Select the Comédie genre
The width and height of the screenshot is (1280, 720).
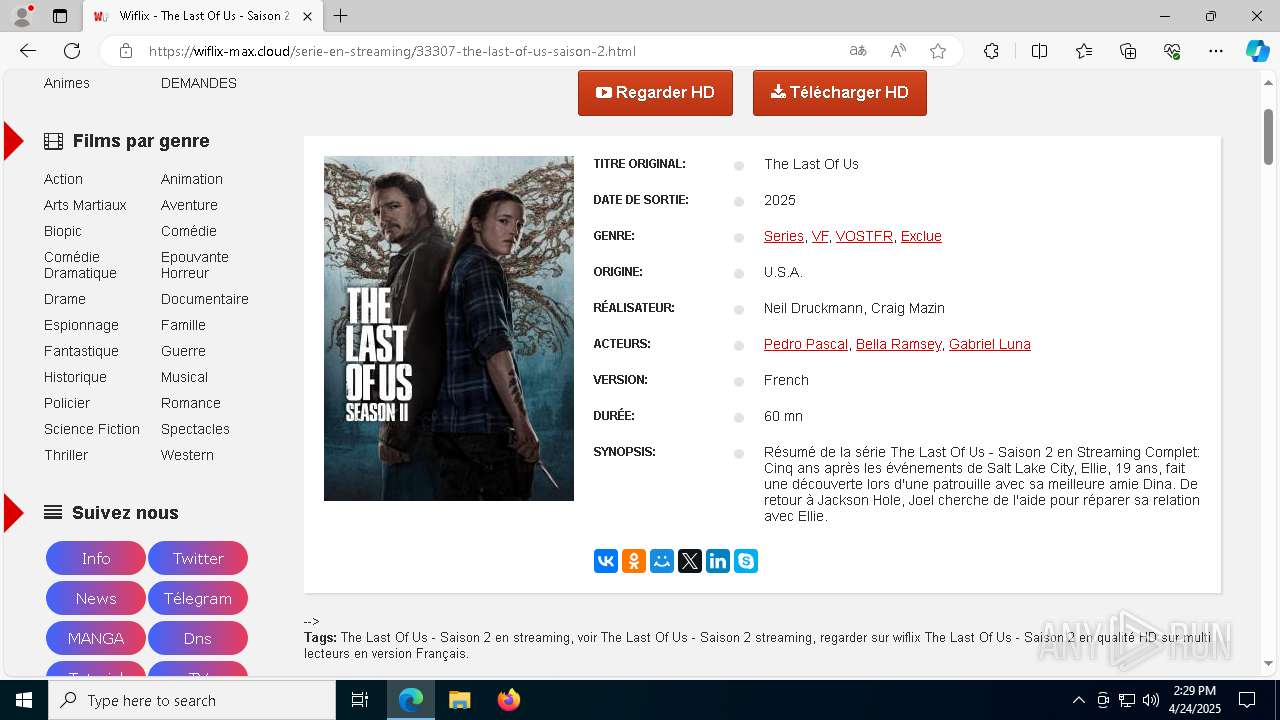(189, 231)
